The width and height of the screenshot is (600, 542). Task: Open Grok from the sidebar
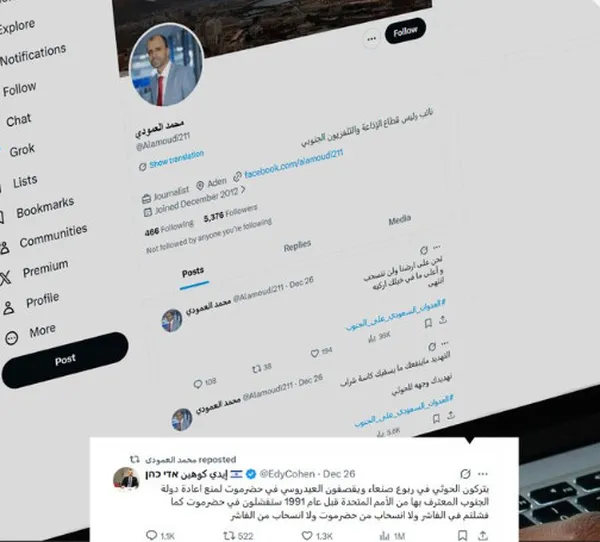[x=22, y=150]
